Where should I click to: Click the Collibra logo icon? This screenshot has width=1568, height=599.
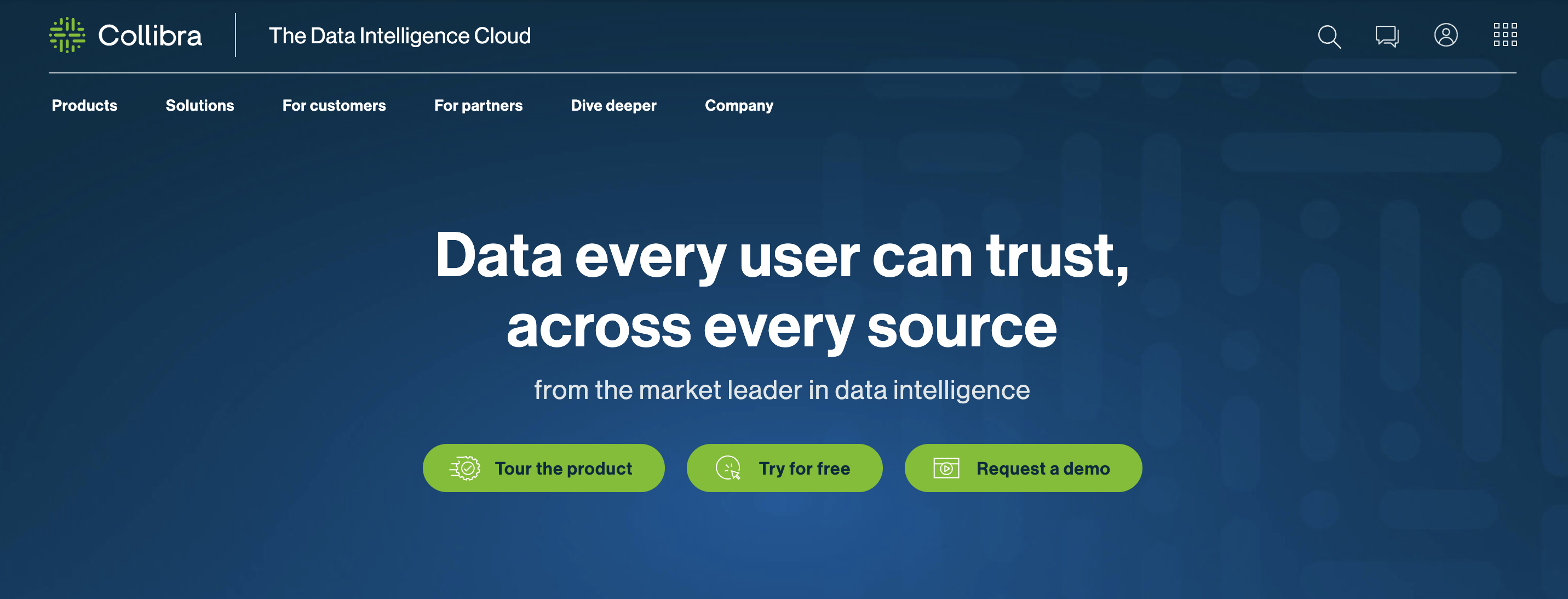tap(68, 34)
